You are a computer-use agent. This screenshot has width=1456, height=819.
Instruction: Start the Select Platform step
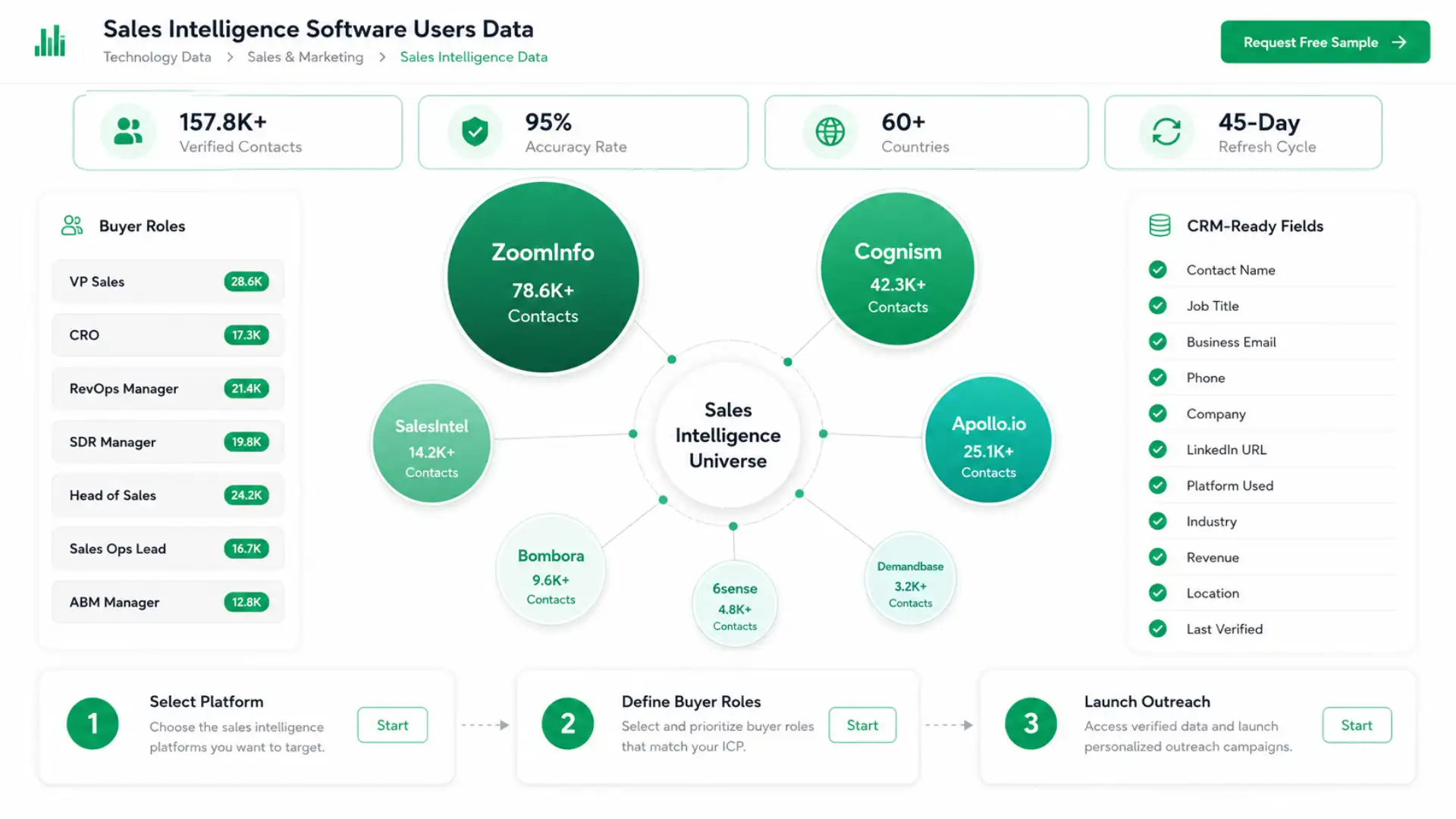392,725
